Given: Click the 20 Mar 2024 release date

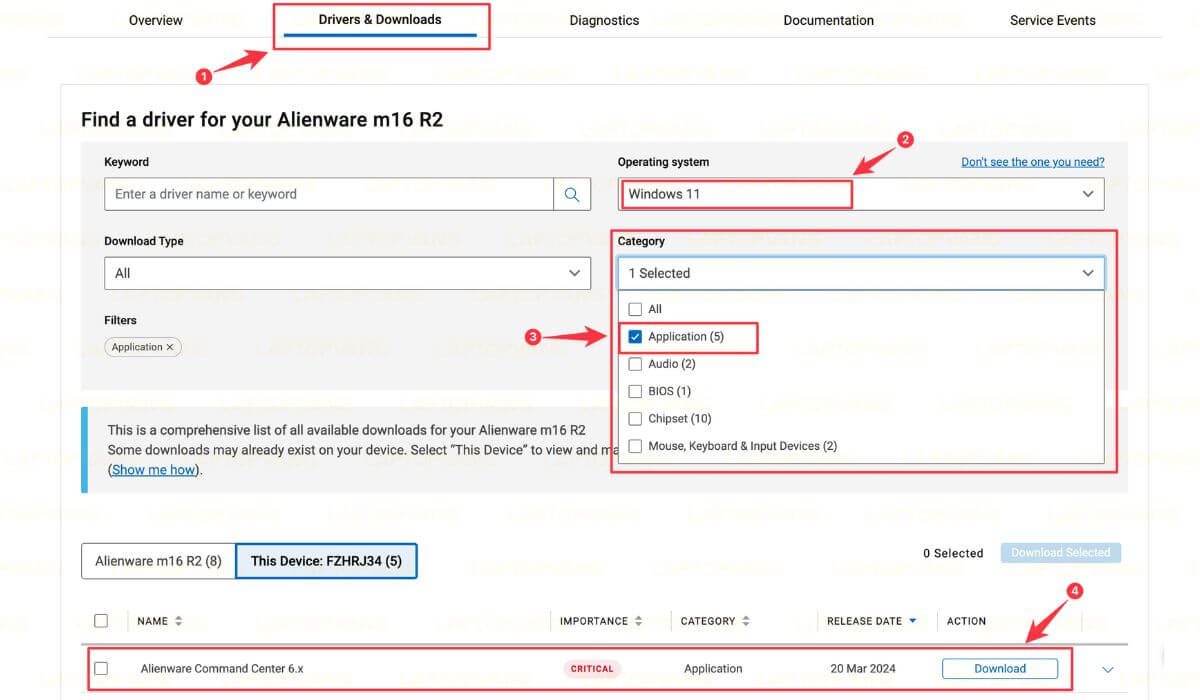Looking at the screenshot, I should coord(861,669).
